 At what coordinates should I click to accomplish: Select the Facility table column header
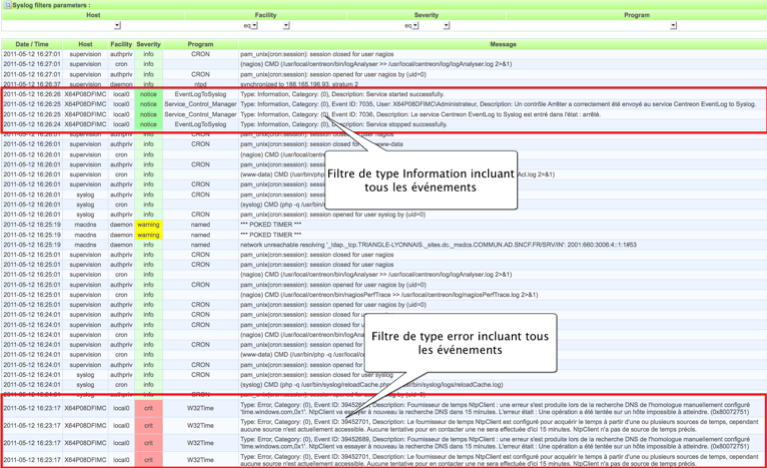(121, 45)
